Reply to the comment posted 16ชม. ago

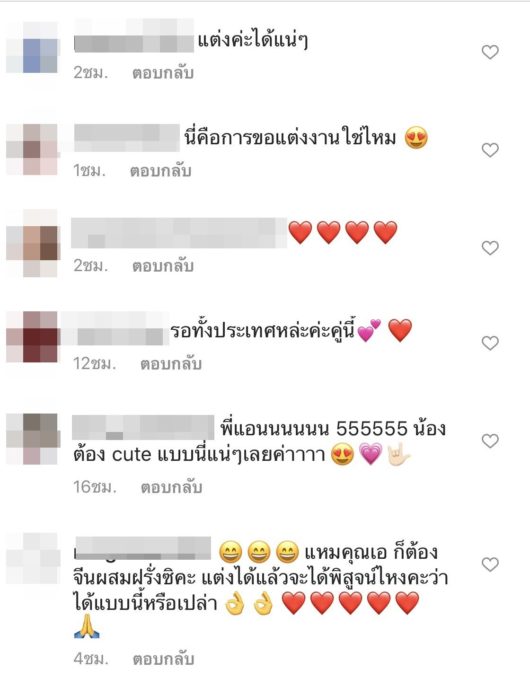coord(171,487)
